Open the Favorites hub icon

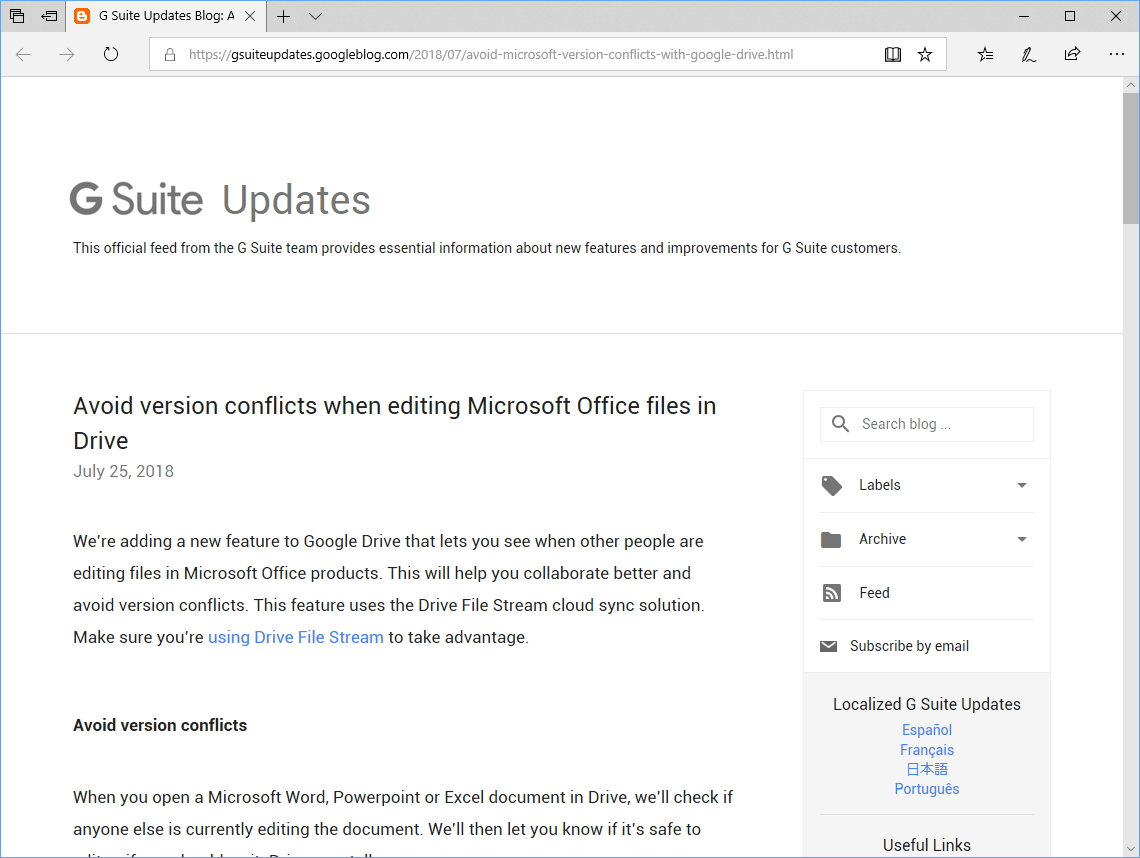[985, 55]
